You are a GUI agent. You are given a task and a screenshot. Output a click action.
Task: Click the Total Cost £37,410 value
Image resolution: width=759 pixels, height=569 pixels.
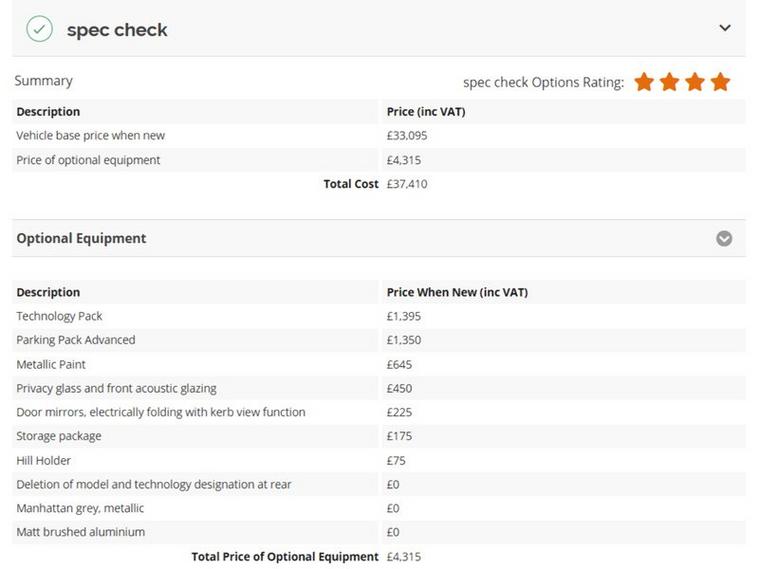pyautogui.click(x=407, y=184)
